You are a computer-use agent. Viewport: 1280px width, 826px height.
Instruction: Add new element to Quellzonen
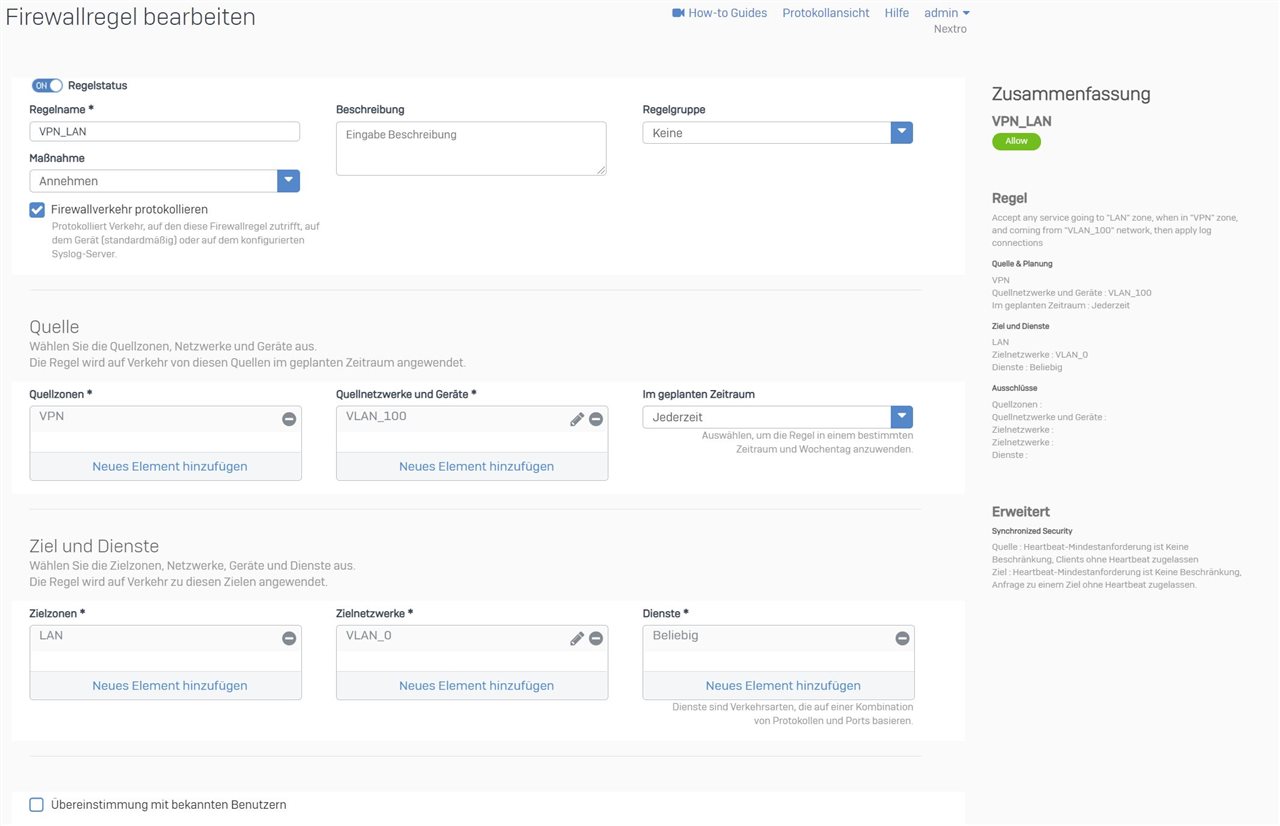coord(170,466)
